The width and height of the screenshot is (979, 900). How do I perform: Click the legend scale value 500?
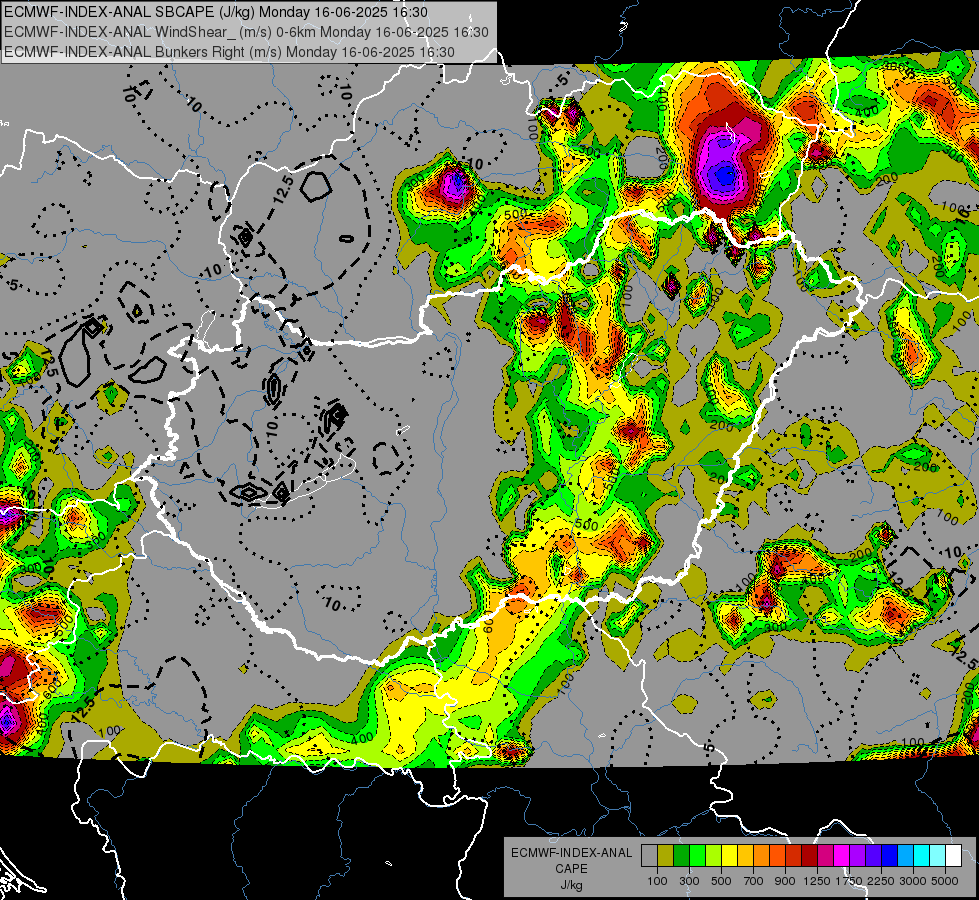[721, 881]
